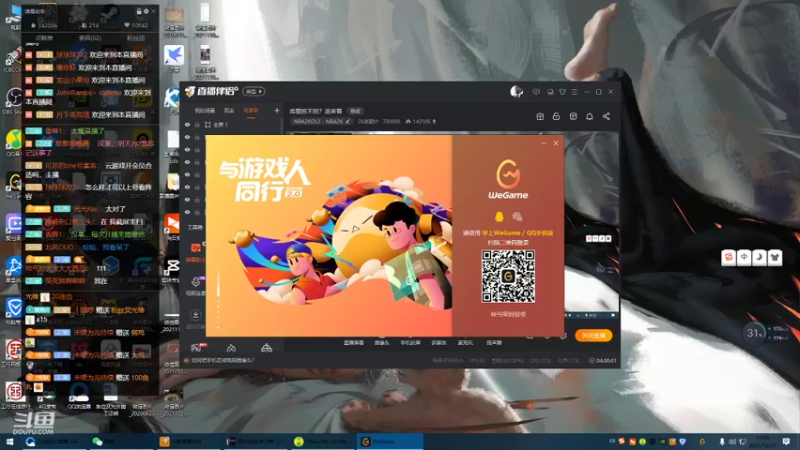The height and width of the screenshot is (450, 800).
Task: Click the 31% performance circle widget
Action: tap(754, 333)
